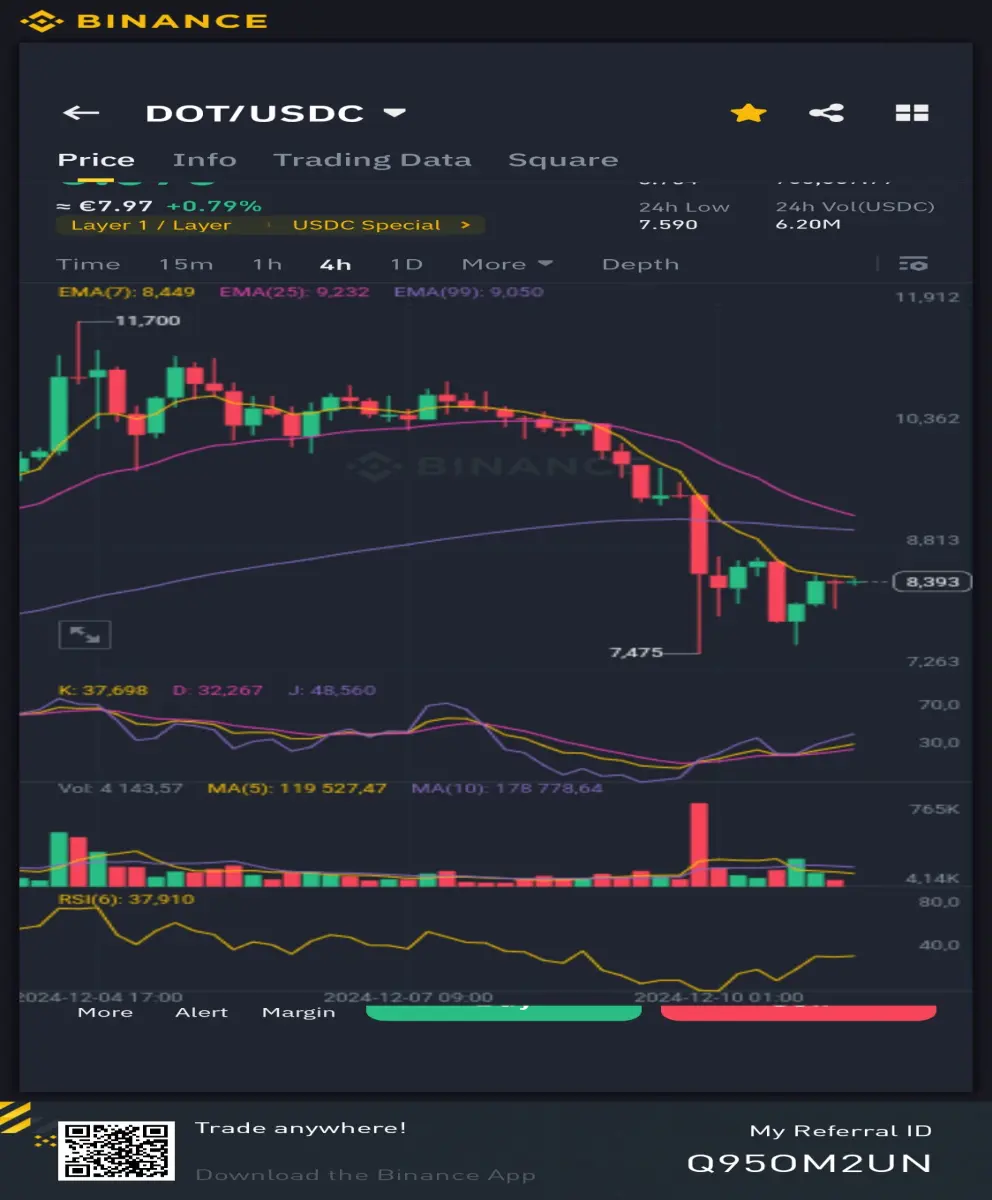
Task: Click the More button at bottom
Action: 105,1012
